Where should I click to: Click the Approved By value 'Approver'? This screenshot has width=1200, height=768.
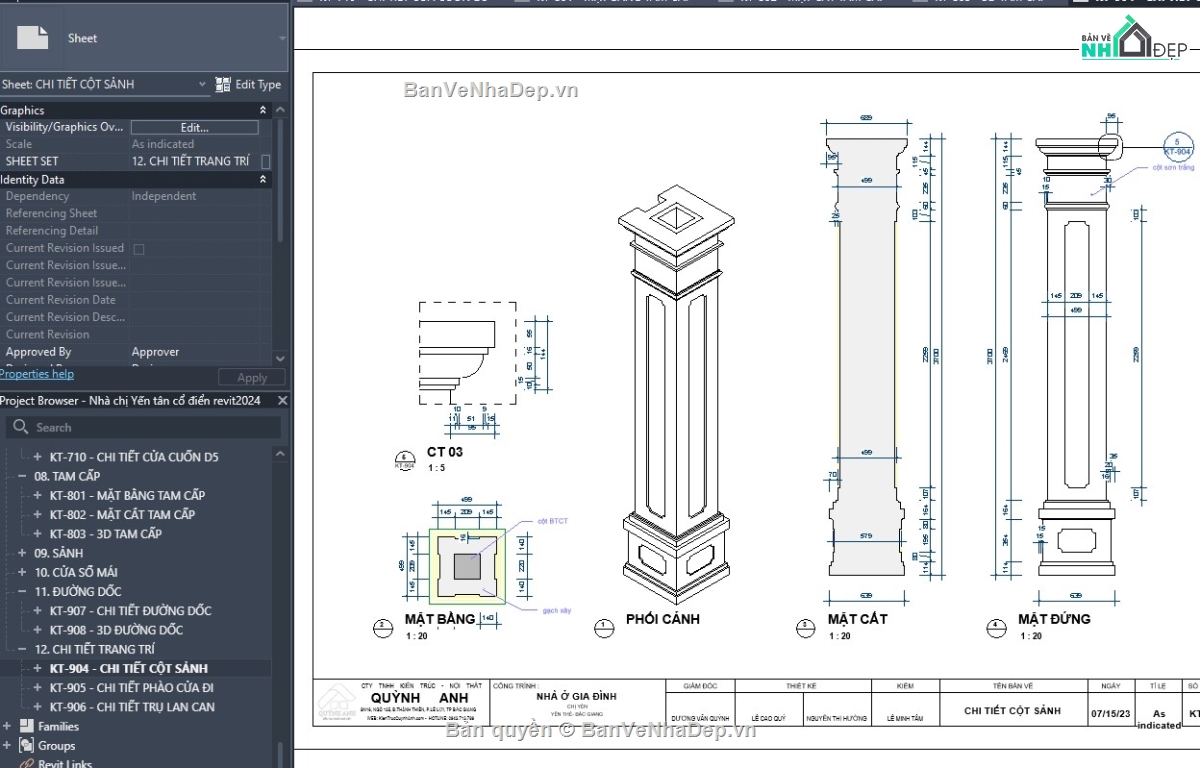(x=156, y=352)
